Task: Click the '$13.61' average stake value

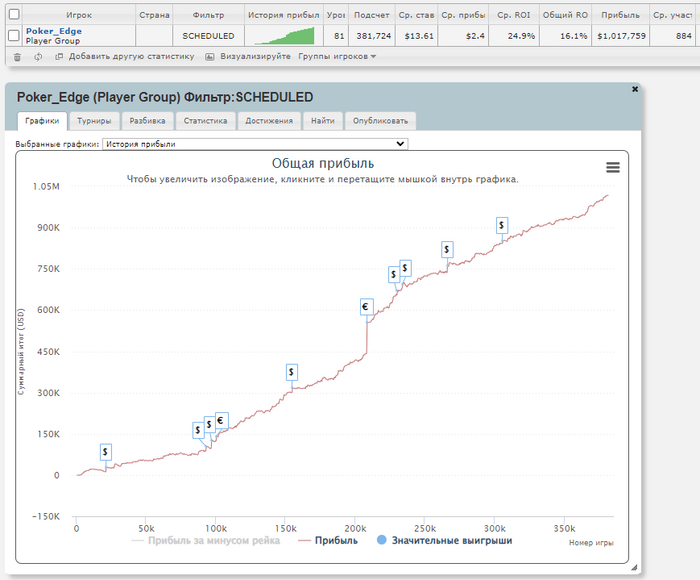Action: click(x=419, y=36)
